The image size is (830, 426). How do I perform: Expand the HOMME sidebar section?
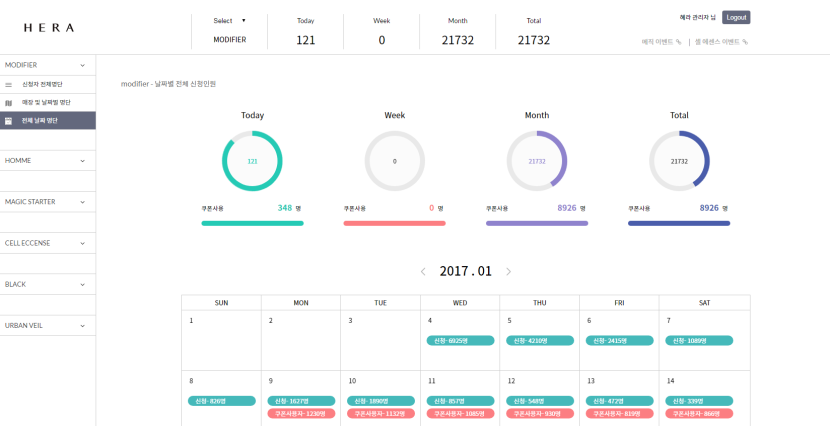(48, 160)
